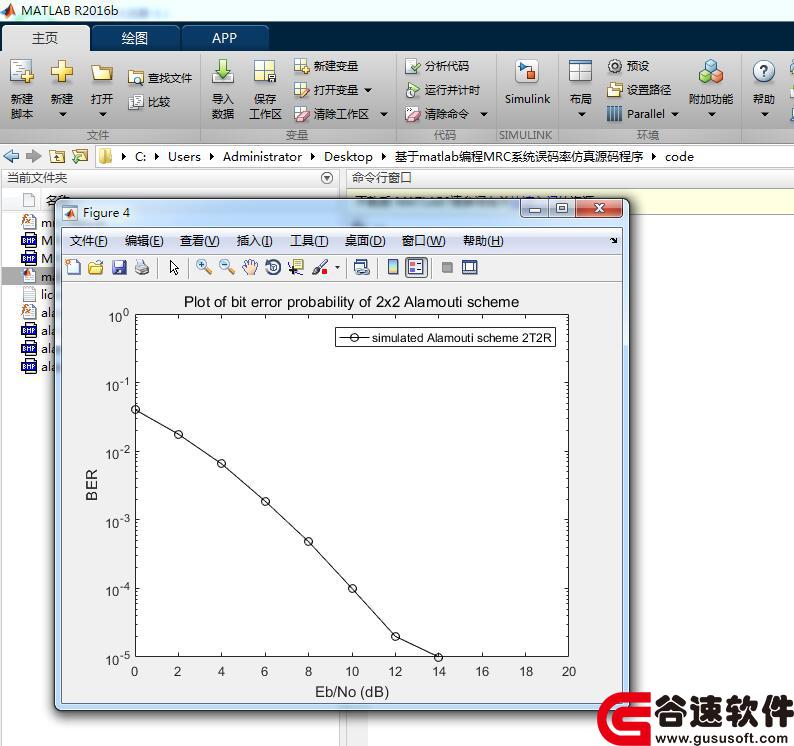Expand Clear Commands (清除命令) dropdown

[484, 114]
